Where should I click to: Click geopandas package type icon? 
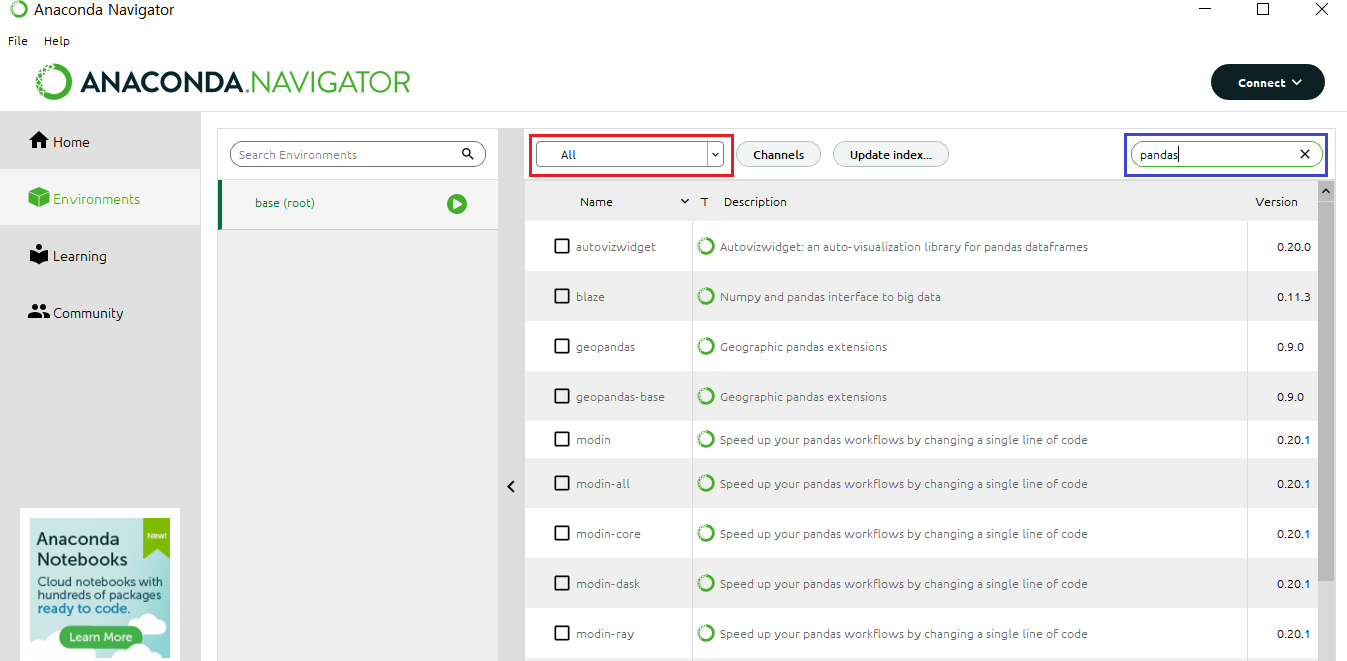point(706,346)
